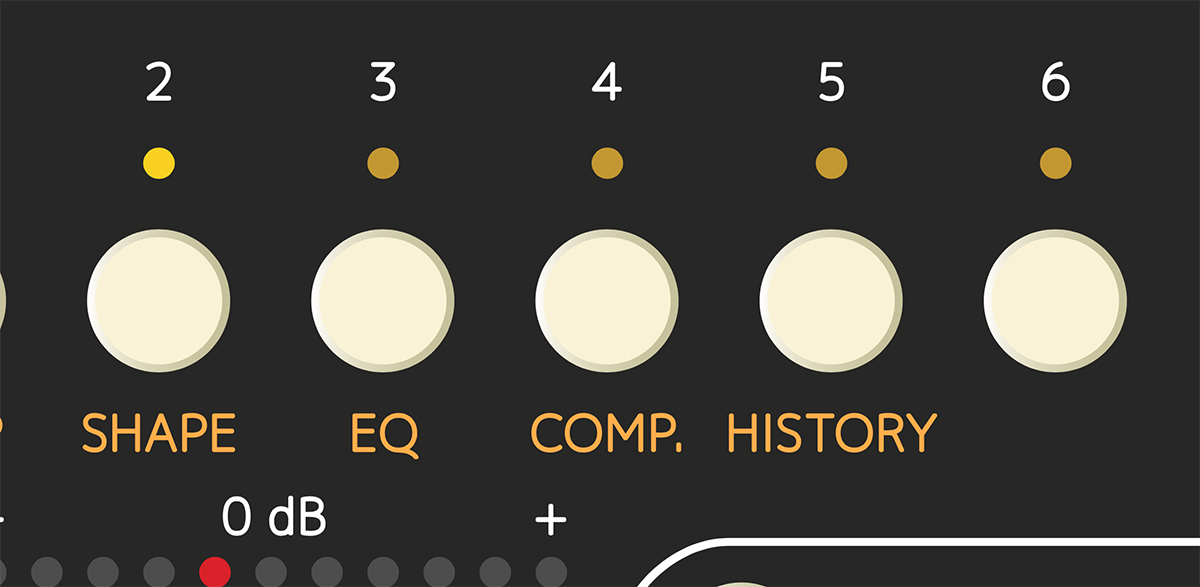Click the SHAPE label text
Viewport: 1200px width, 587px height.
click(159, 433)
